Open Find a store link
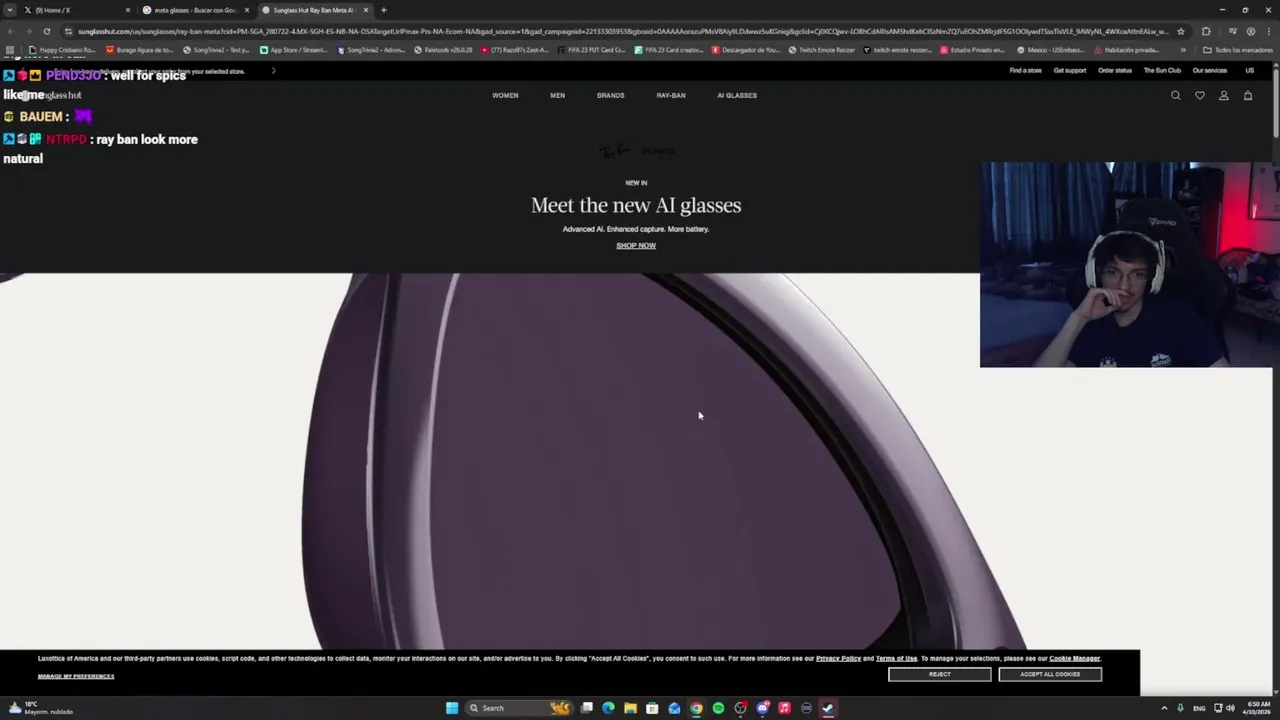The image size is (1280, 720). tap(1025, 70)
